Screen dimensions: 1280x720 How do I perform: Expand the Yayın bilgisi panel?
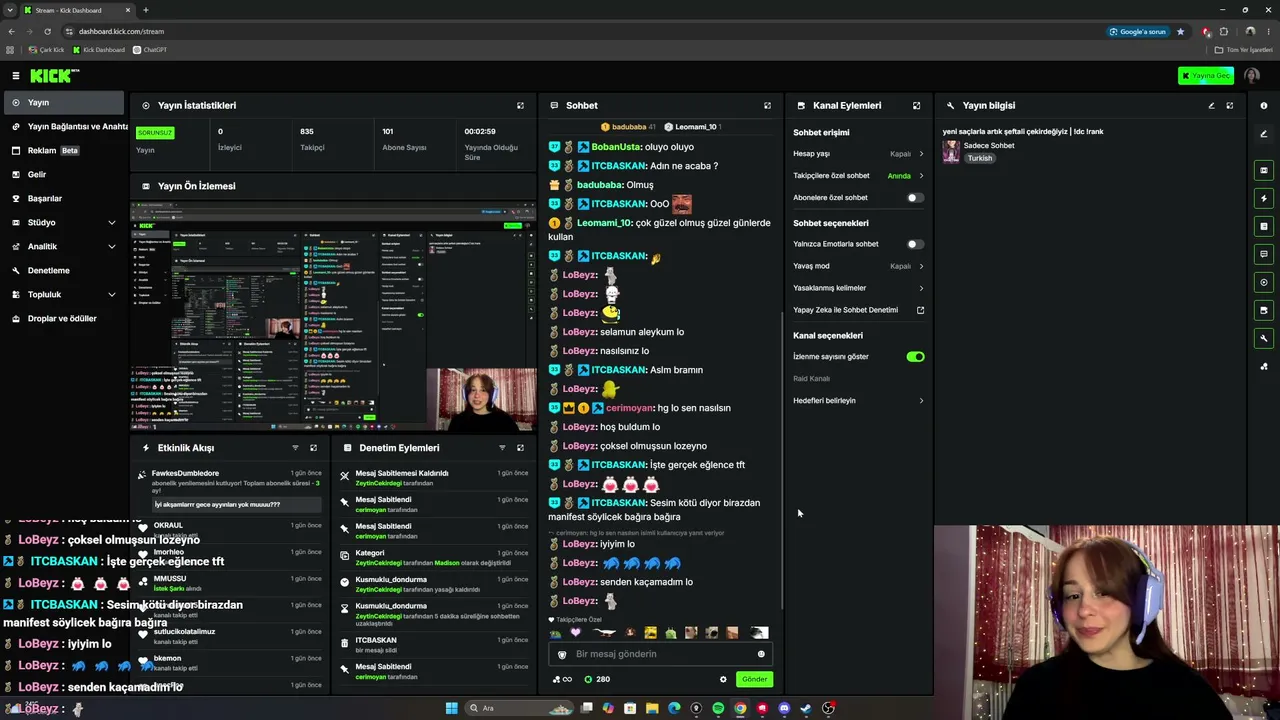pos(1230,105)
